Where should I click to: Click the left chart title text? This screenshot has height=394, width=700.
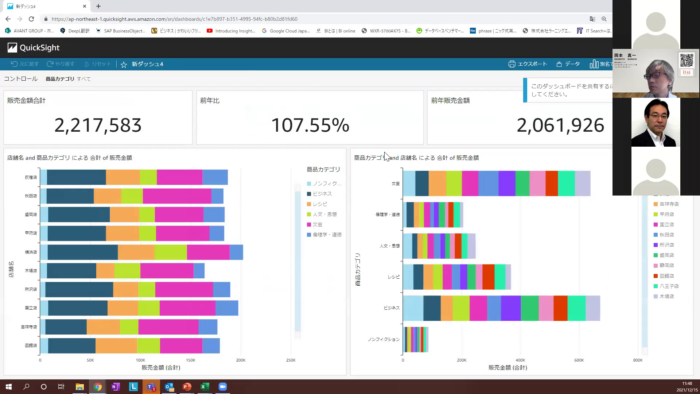click(x=70, y=158)
